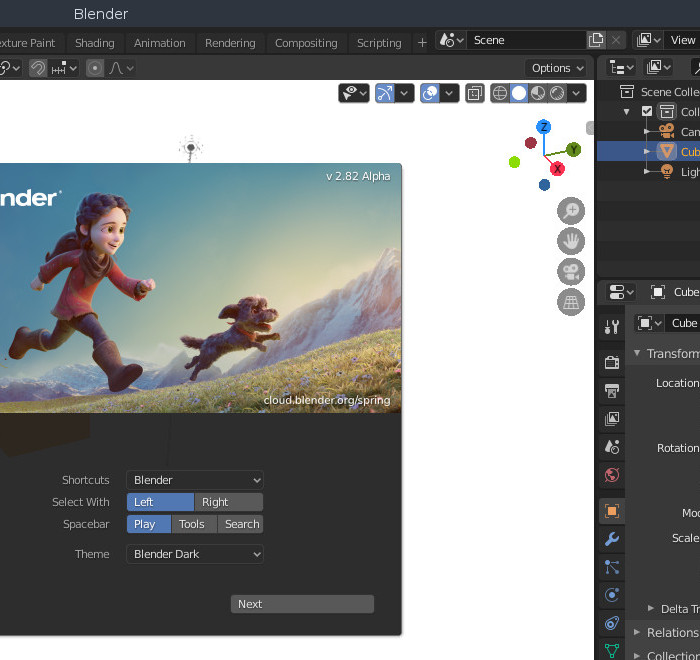
Task: Switch to material preview shading
Action: (538, 93)
